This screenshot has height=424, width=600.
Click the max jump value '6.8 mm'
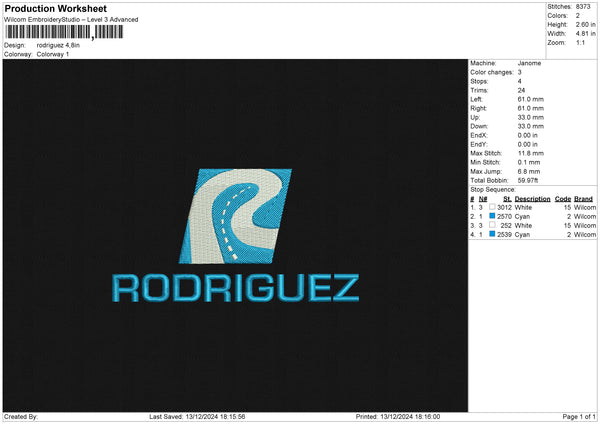[x=529, y=171]
